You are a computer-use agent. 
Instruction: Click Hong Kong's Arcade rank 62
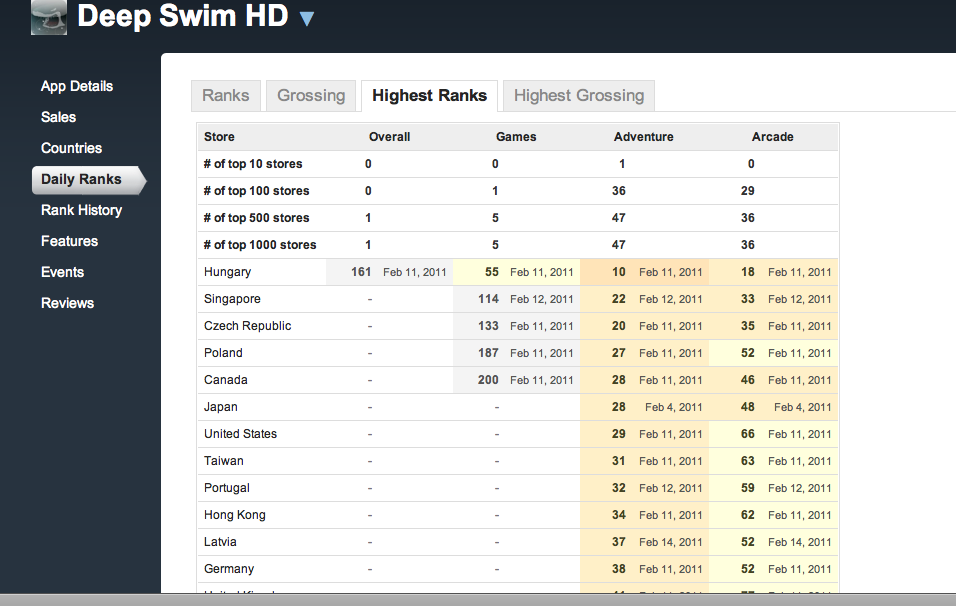click(748, 515)
